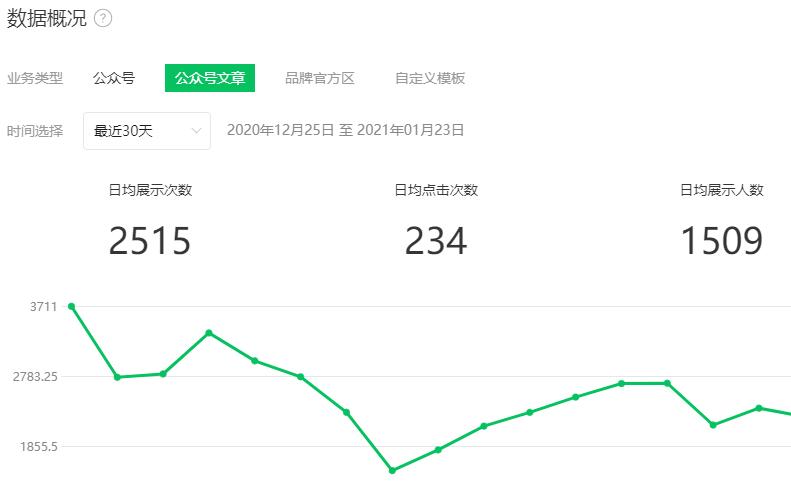
Task: Switch to the 自定义模板 tab
Action: coord(430,78)
